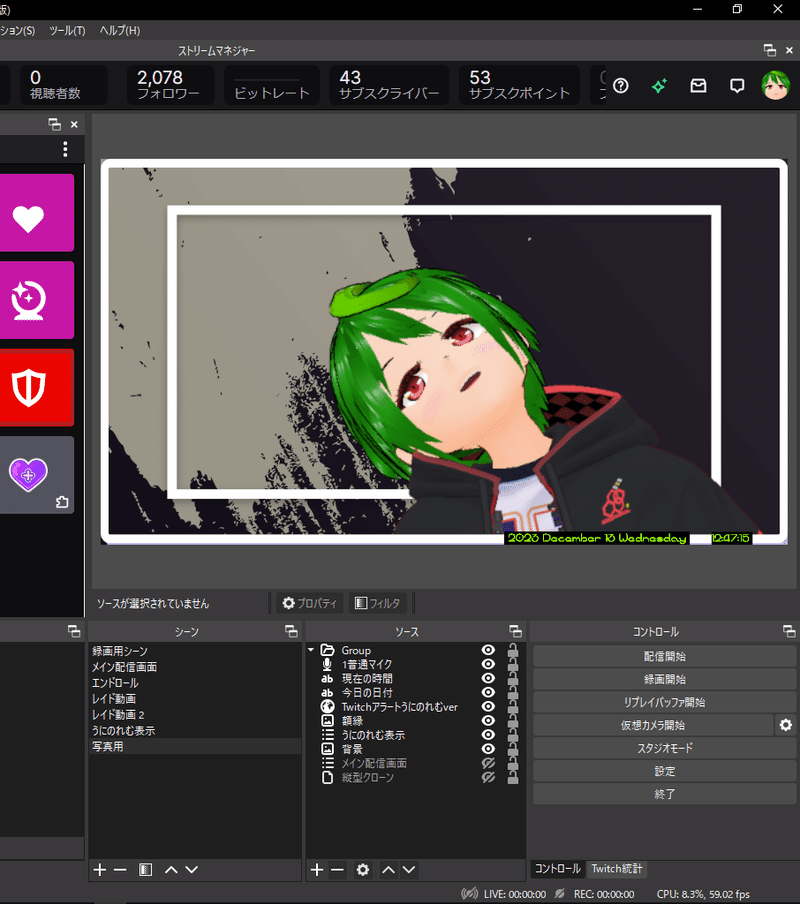Click the pink star-and-clock quick action tile

[36, 300]
